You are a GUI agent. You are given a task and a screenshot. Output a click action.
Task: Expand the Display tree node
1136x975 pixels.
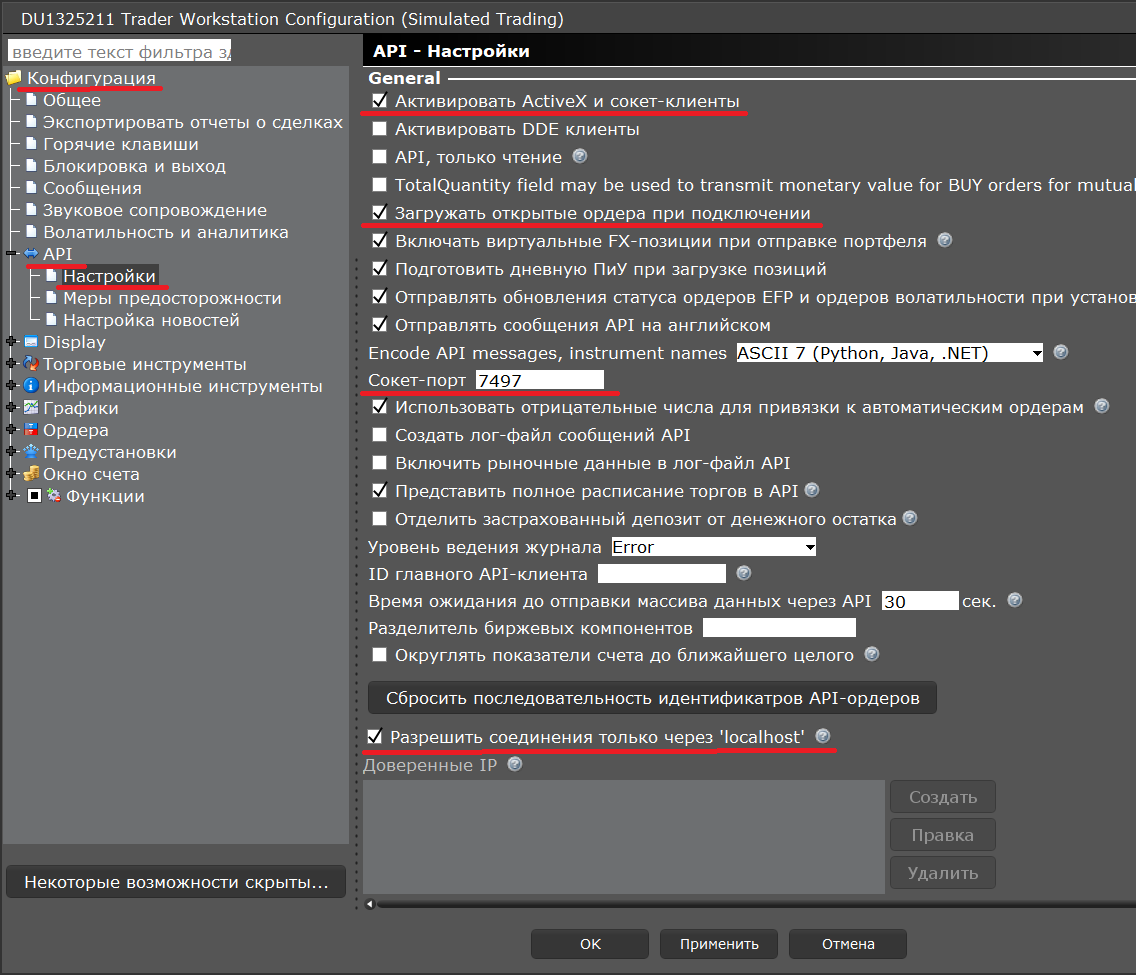click(x=11, y=341)
